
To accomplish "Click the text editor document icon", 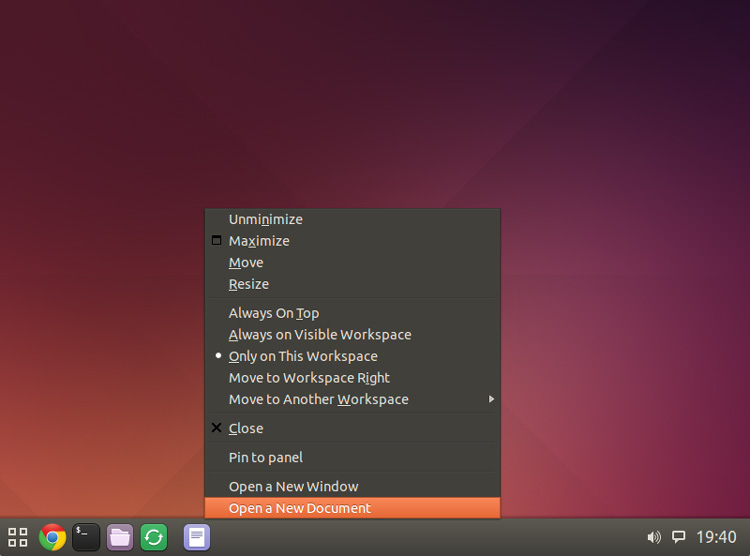I will click(x=197, y=537).
